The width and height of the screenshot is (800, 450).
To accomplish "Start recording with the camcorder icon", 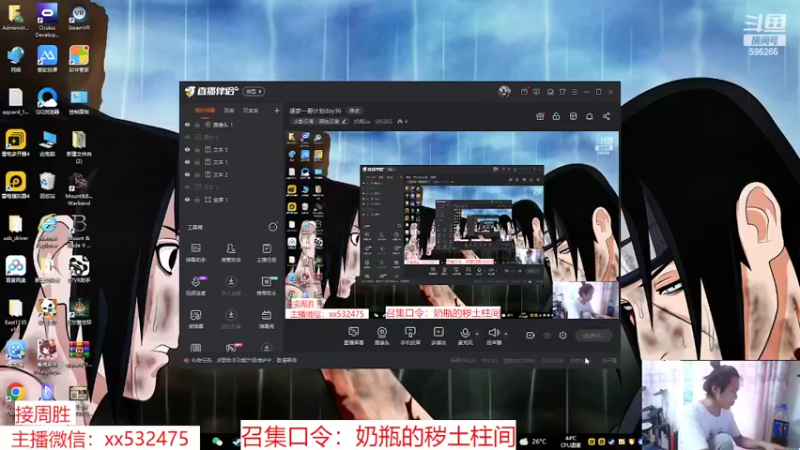I will [530, 335].
